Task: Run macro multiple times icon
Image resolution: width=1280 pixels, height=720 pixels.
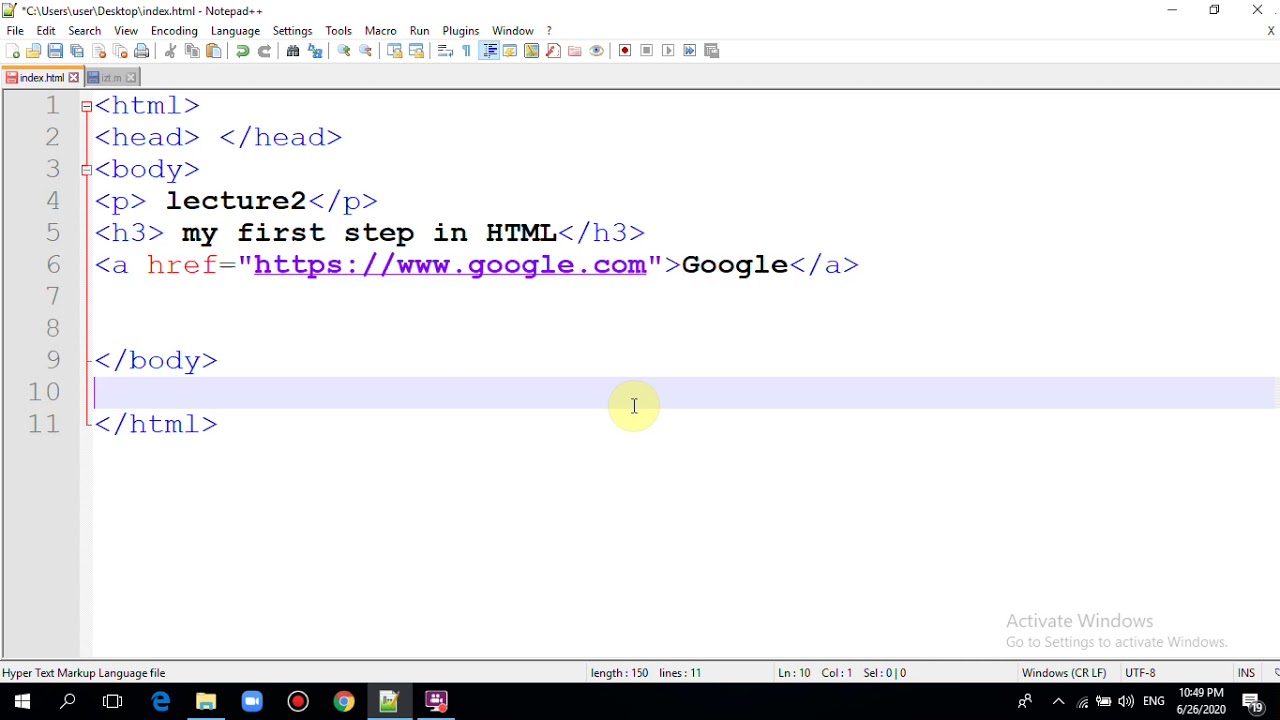Action: click(x=690, y=51)
